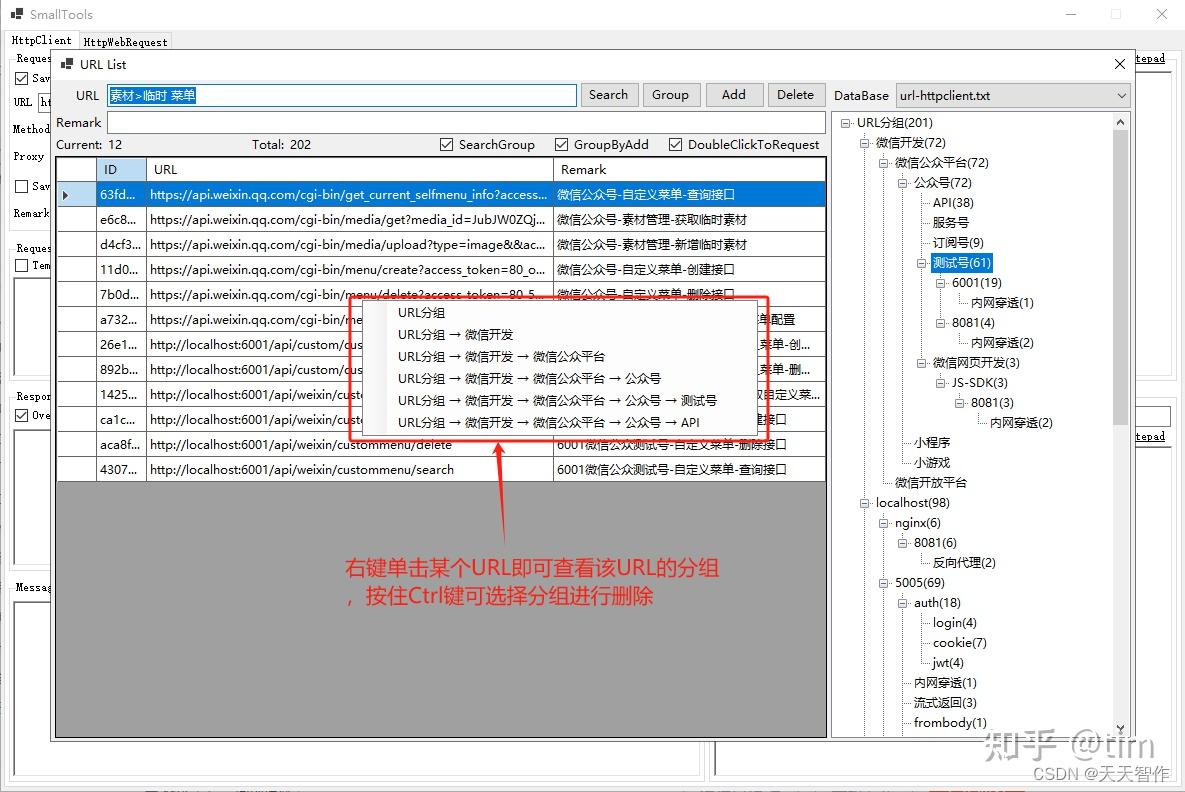Close the URL List dialog
1185x792 pixels.
point(1119,64)
